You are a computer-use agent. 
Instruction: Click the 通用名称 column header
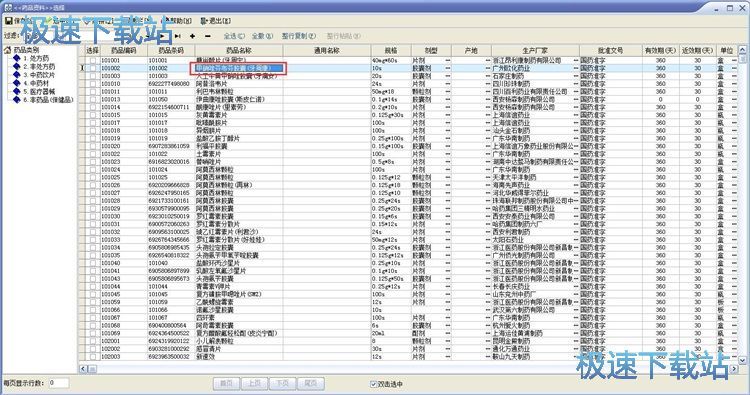[x=327, y=50]
